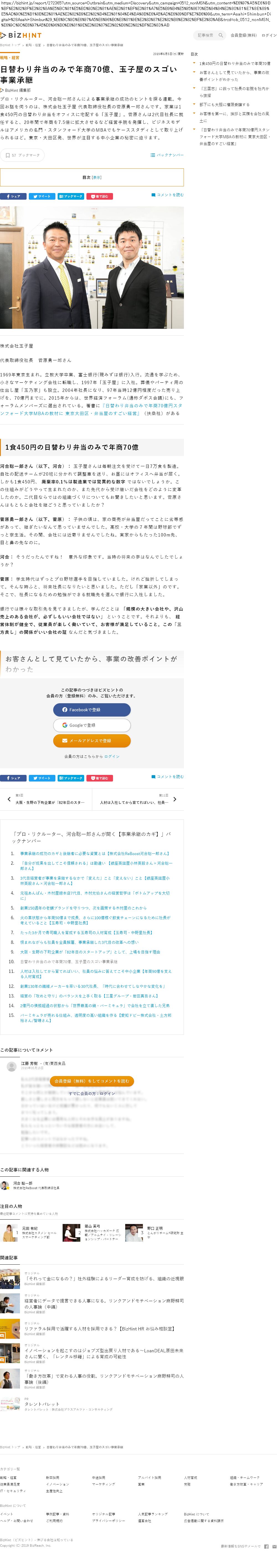This screenshot has height=1568, width=277.
Task: Click the footer mail envelope icon
Action: coord(274,1546)
